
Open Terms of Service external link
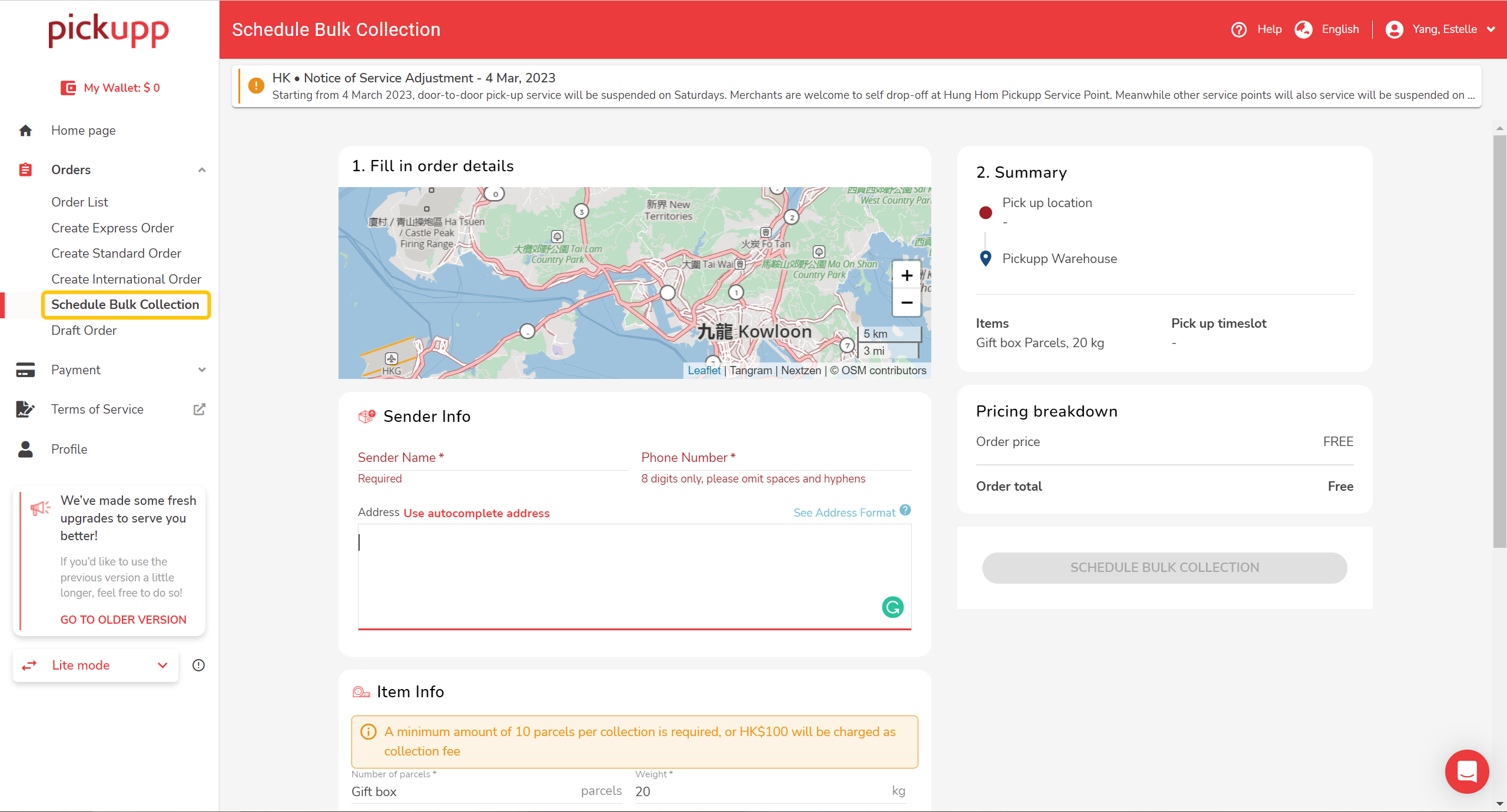[x=200, y=409]
